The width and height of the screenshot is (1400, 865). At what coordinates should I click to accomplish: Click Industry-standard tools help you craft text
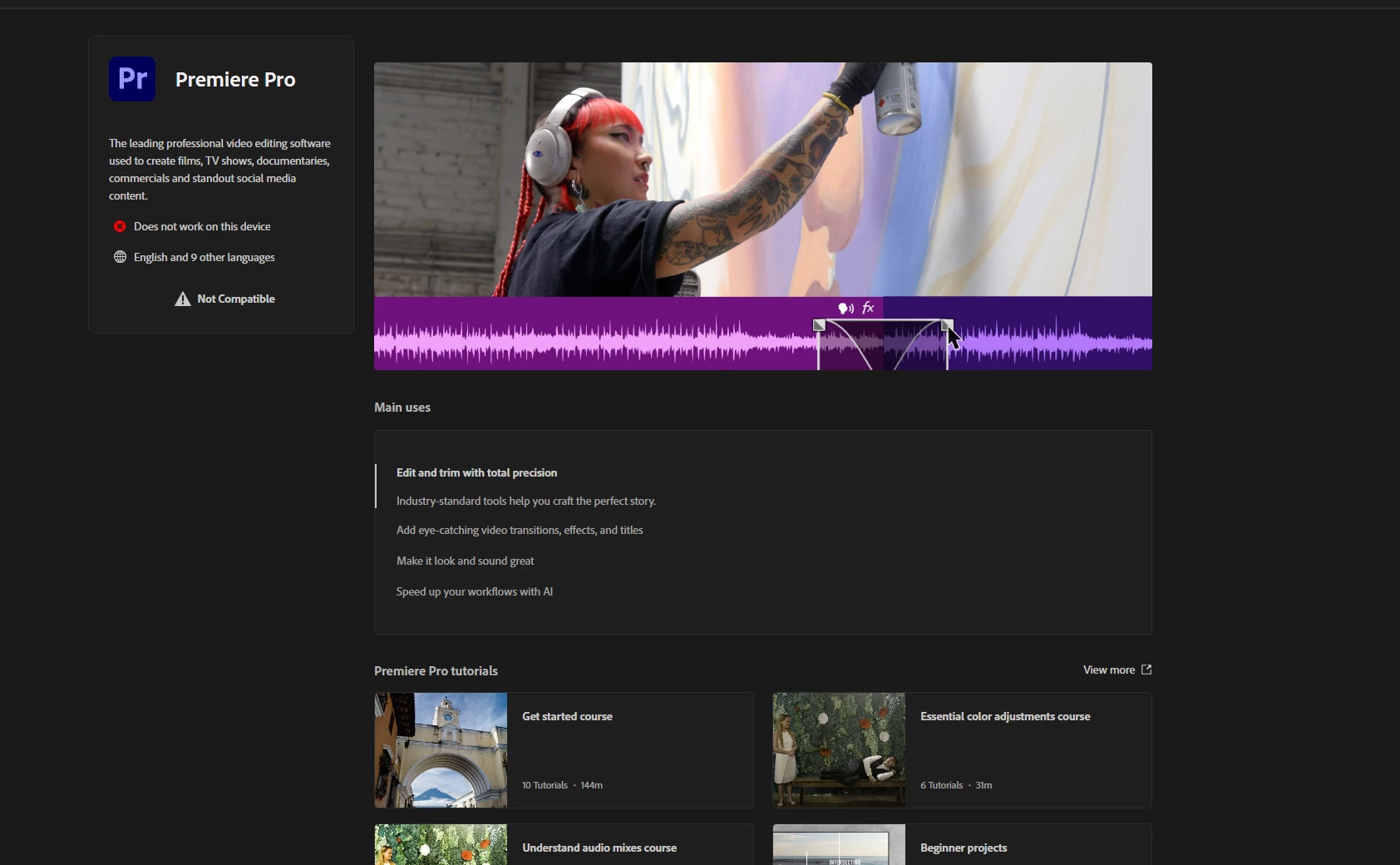[526, 501]
